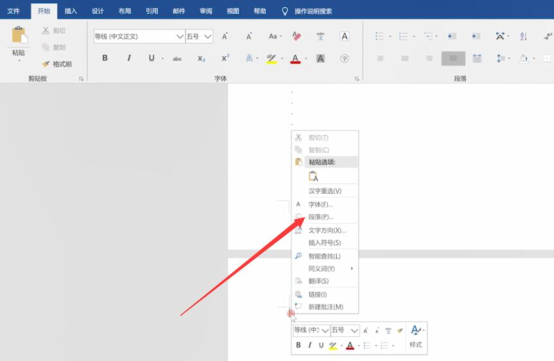Apply character border (boxed A) in ribbon
Viewport: 554px width, 361px height.
tap(344, 36)
